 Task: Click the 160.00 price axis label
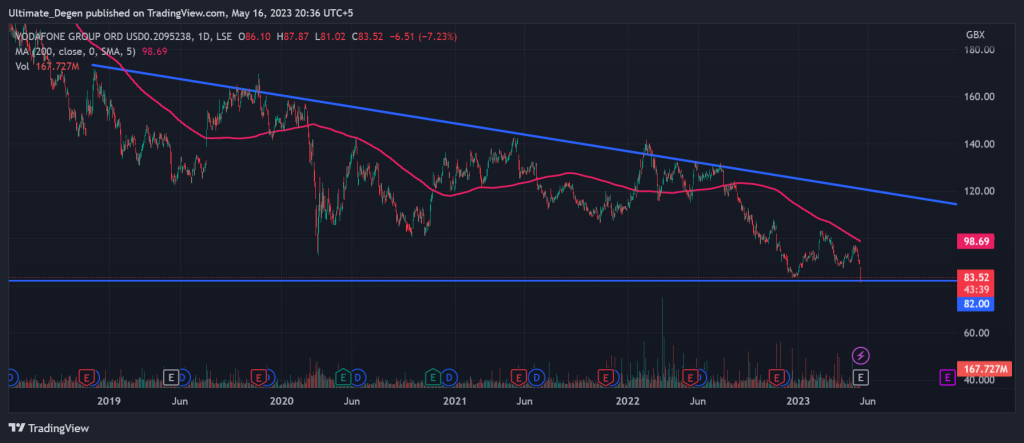[980, 97]
